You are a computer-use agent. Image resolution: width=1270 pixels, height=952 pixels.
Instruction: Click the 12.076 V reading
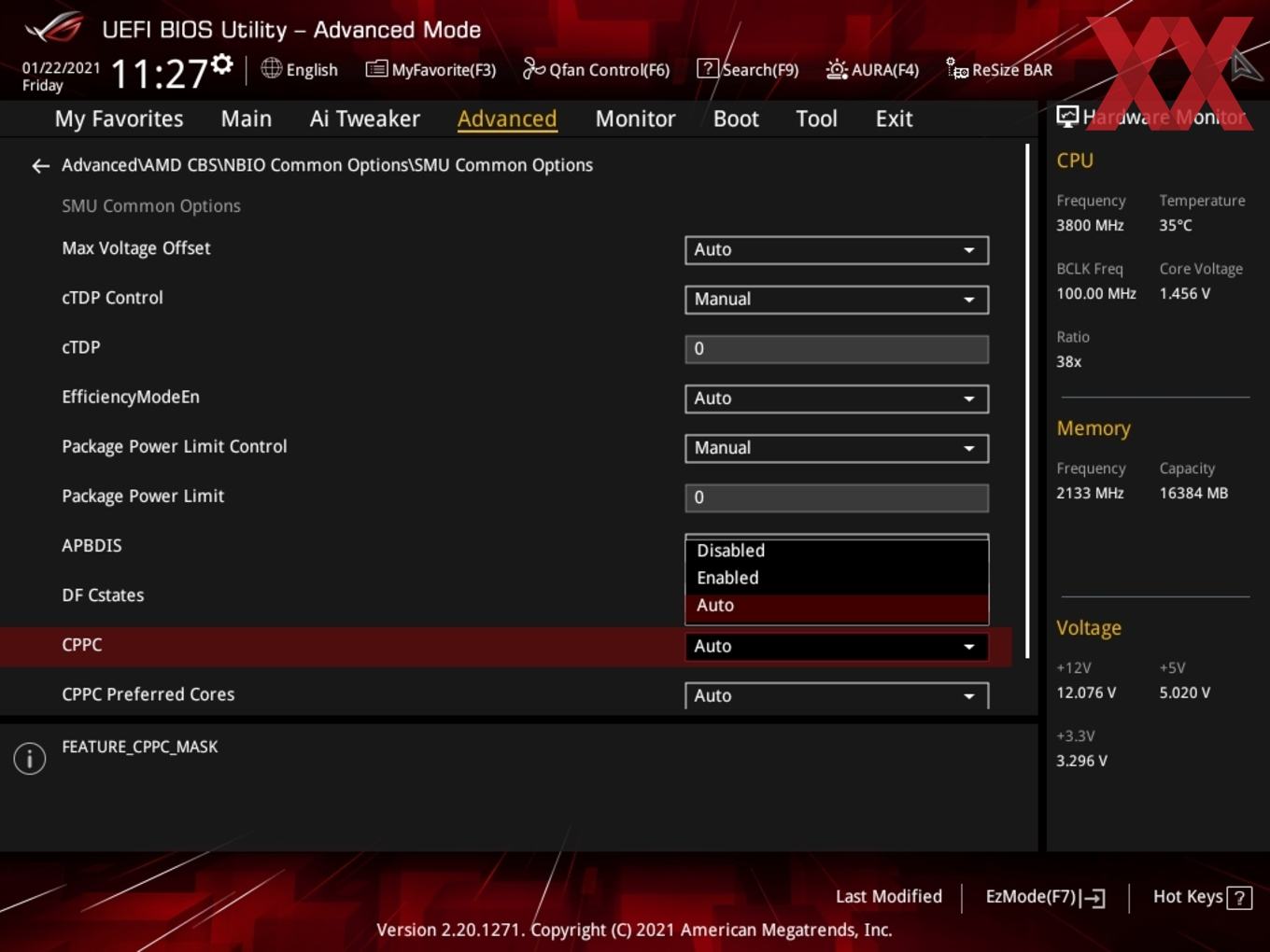1086,693
